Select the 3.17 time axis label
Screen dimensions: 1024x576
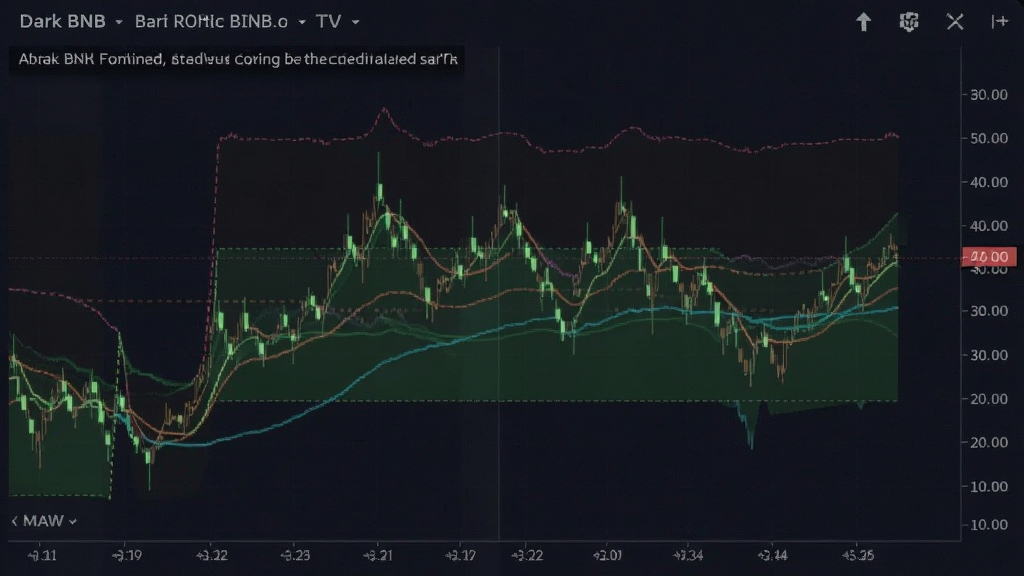click(460, 556)
